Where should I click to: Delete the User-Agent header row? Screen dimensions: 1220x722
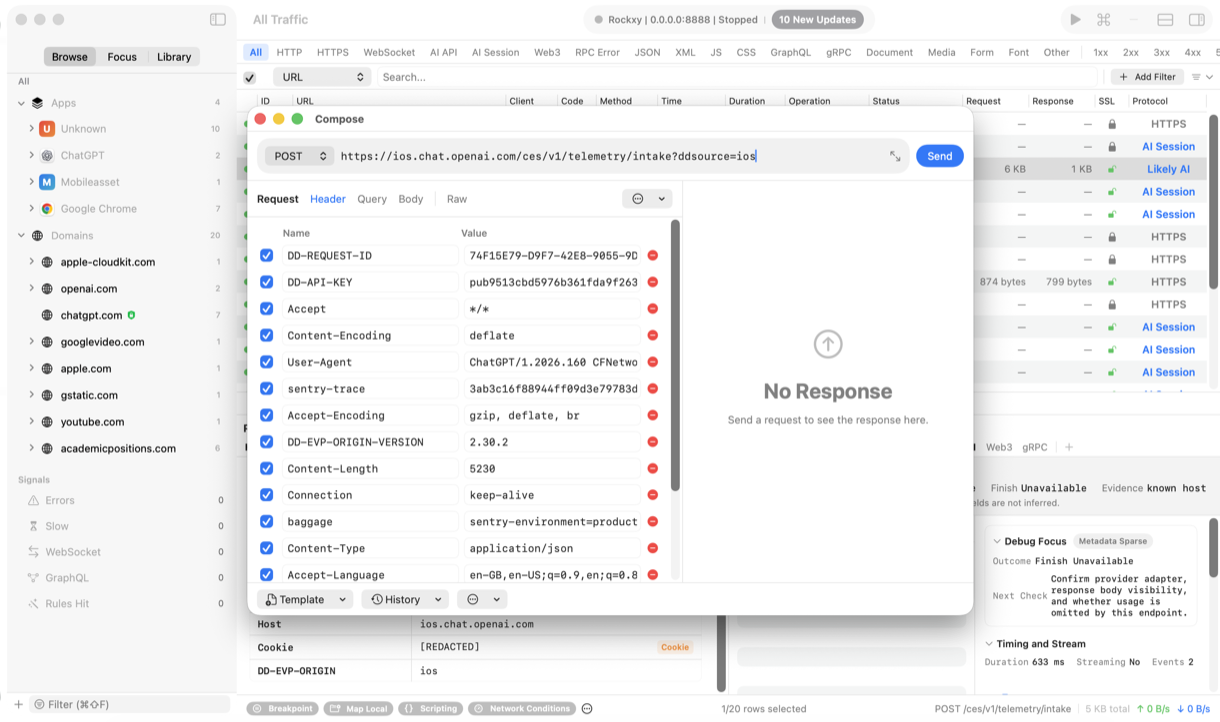[x=653, y=362]
